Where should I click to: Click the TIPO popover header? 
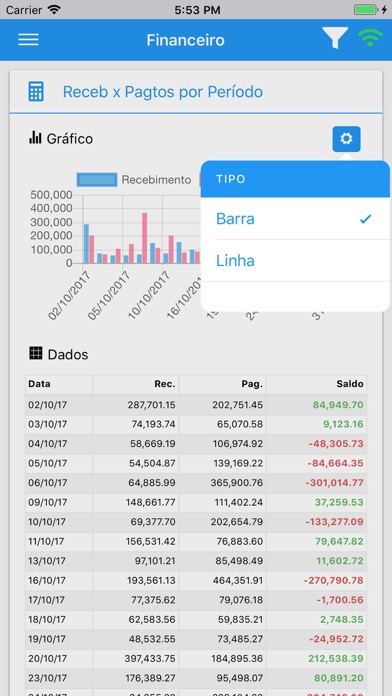(295, 179)
